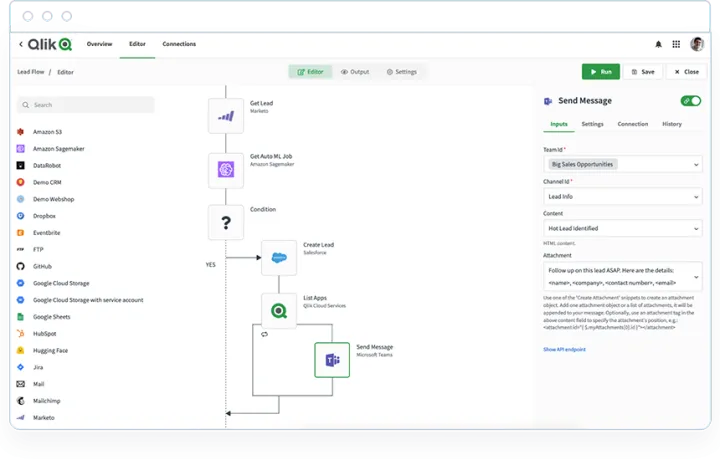The image size is (720, 460).
Task: Switch to the Connections top tab
Action: pos(179,44)
